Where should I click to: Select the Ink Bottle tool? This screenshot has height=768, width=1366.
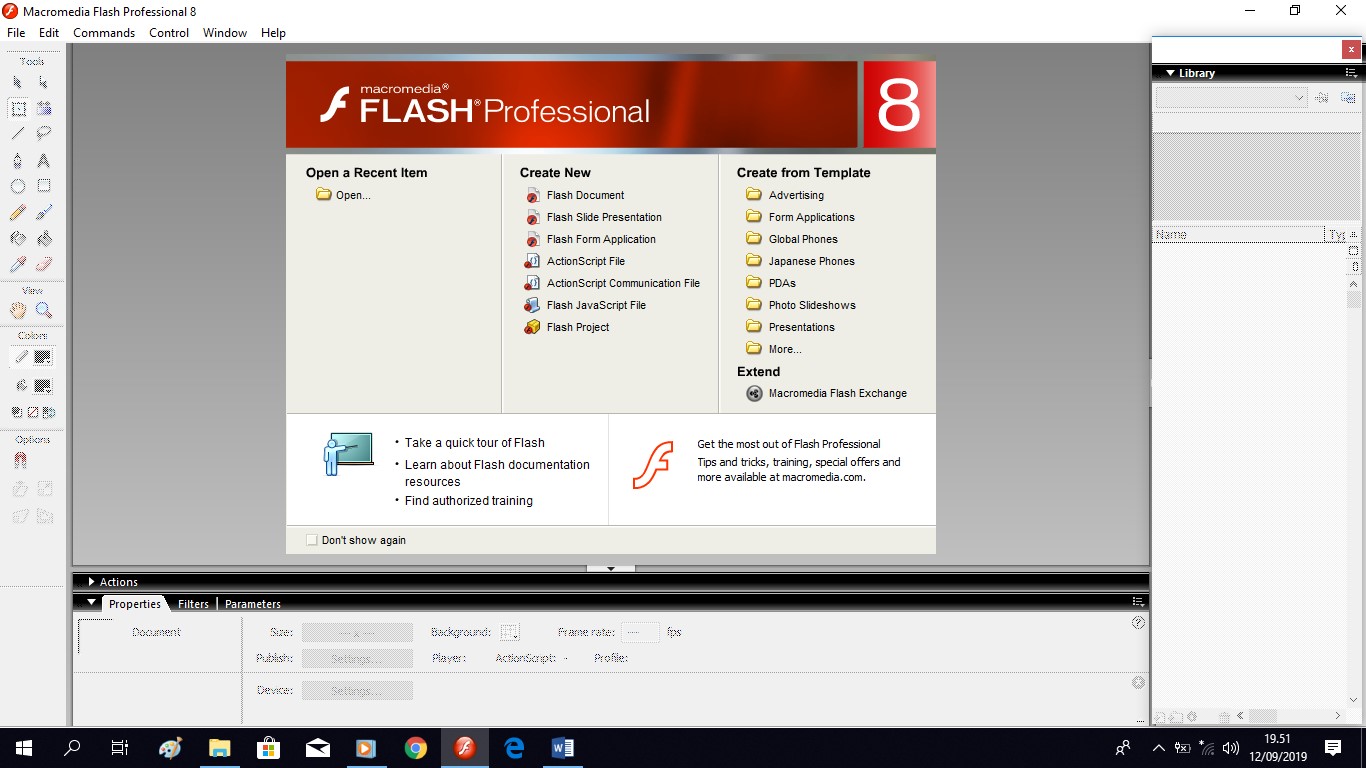pos(18,238)
